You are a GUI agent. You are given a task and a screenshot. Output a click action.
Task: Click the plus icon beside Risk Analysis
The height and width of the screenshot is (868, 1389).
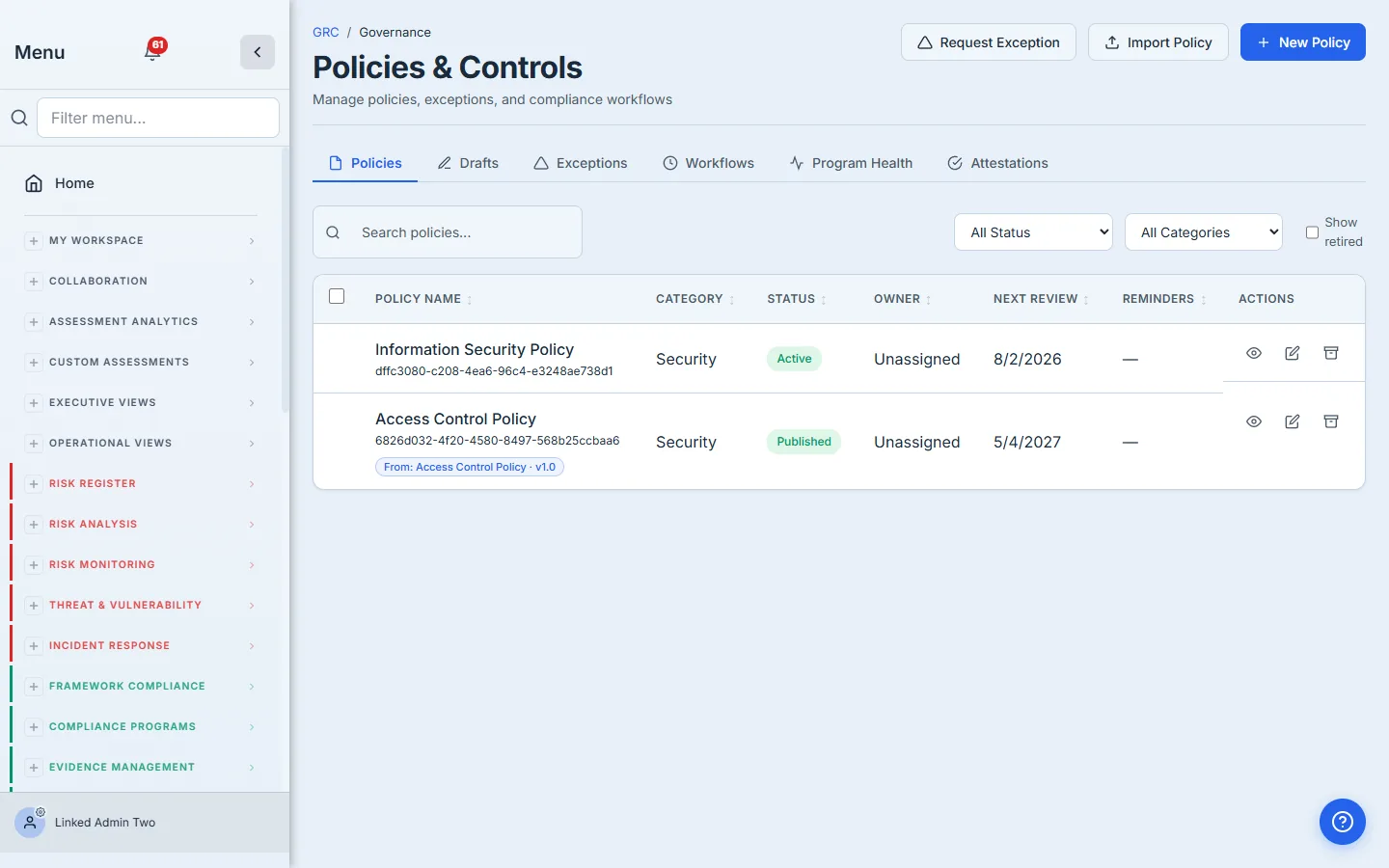pyautogui.click(x=34, y=525)
